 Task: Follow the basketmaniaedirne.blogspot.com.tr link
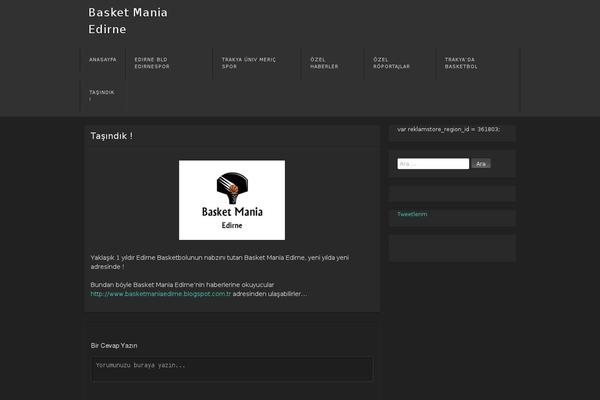coord(161,294)
